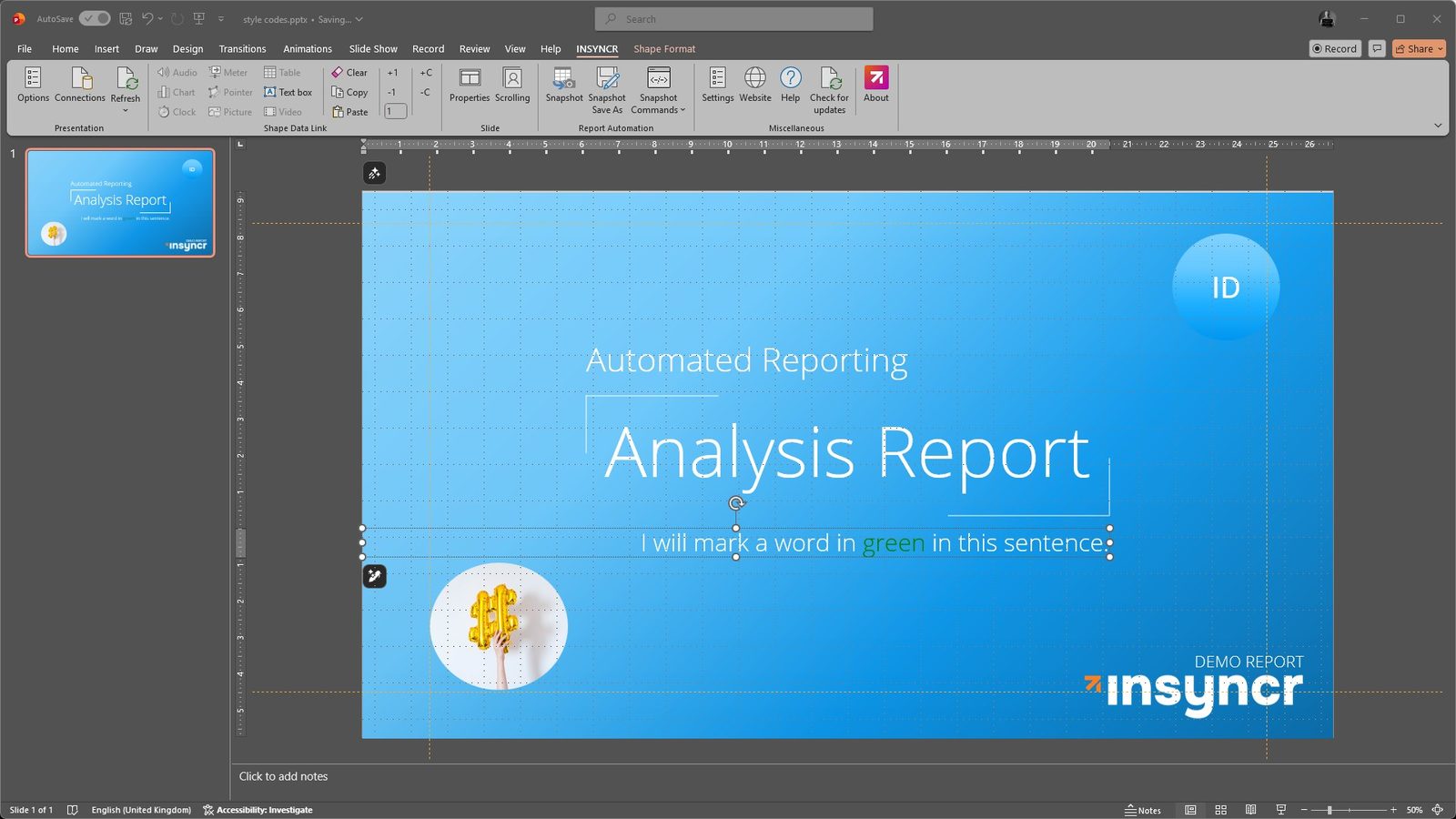
Task: Open slide Scrolling settings
Action: click(512, 85)
